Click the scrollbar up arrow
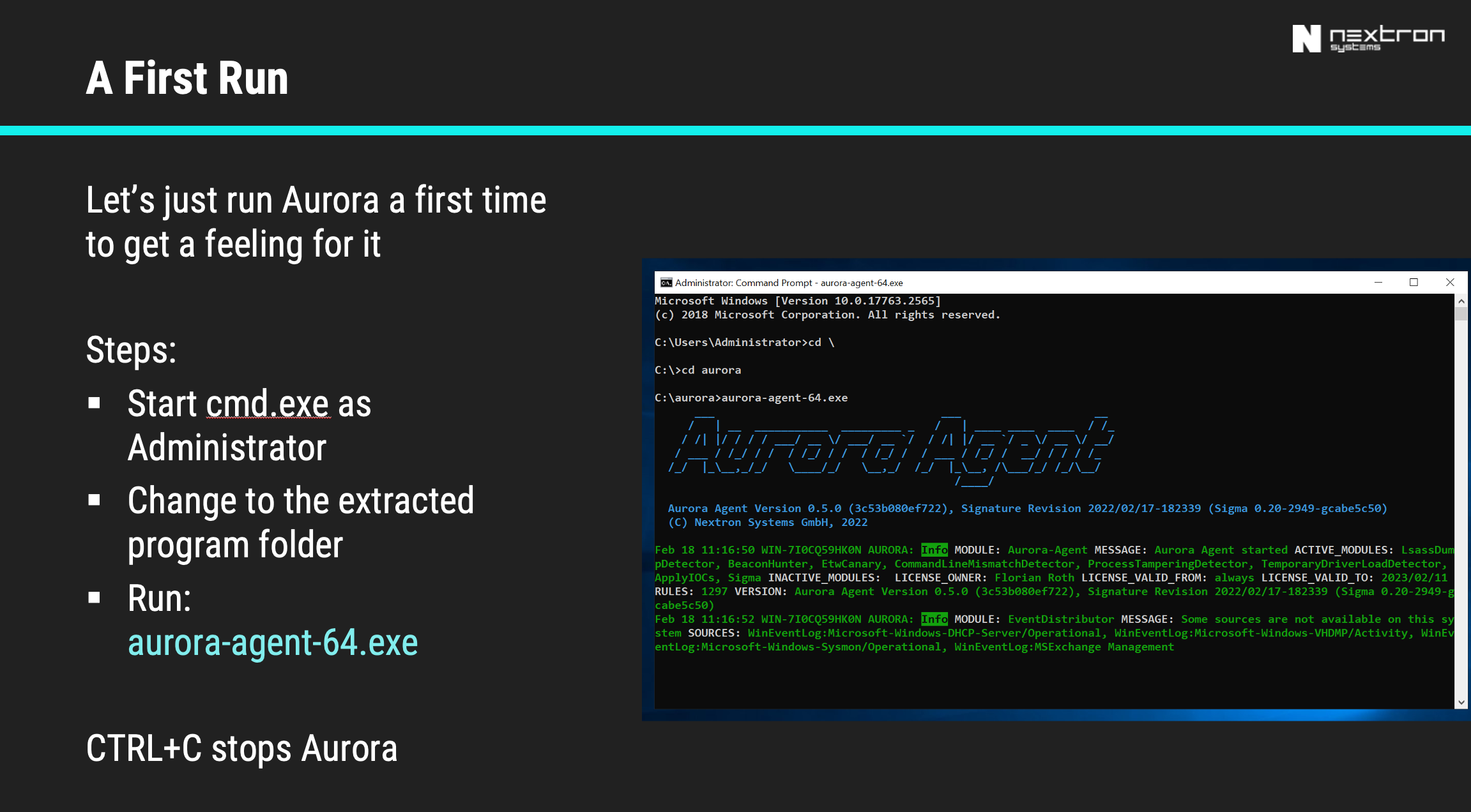 pos(1461,301)
